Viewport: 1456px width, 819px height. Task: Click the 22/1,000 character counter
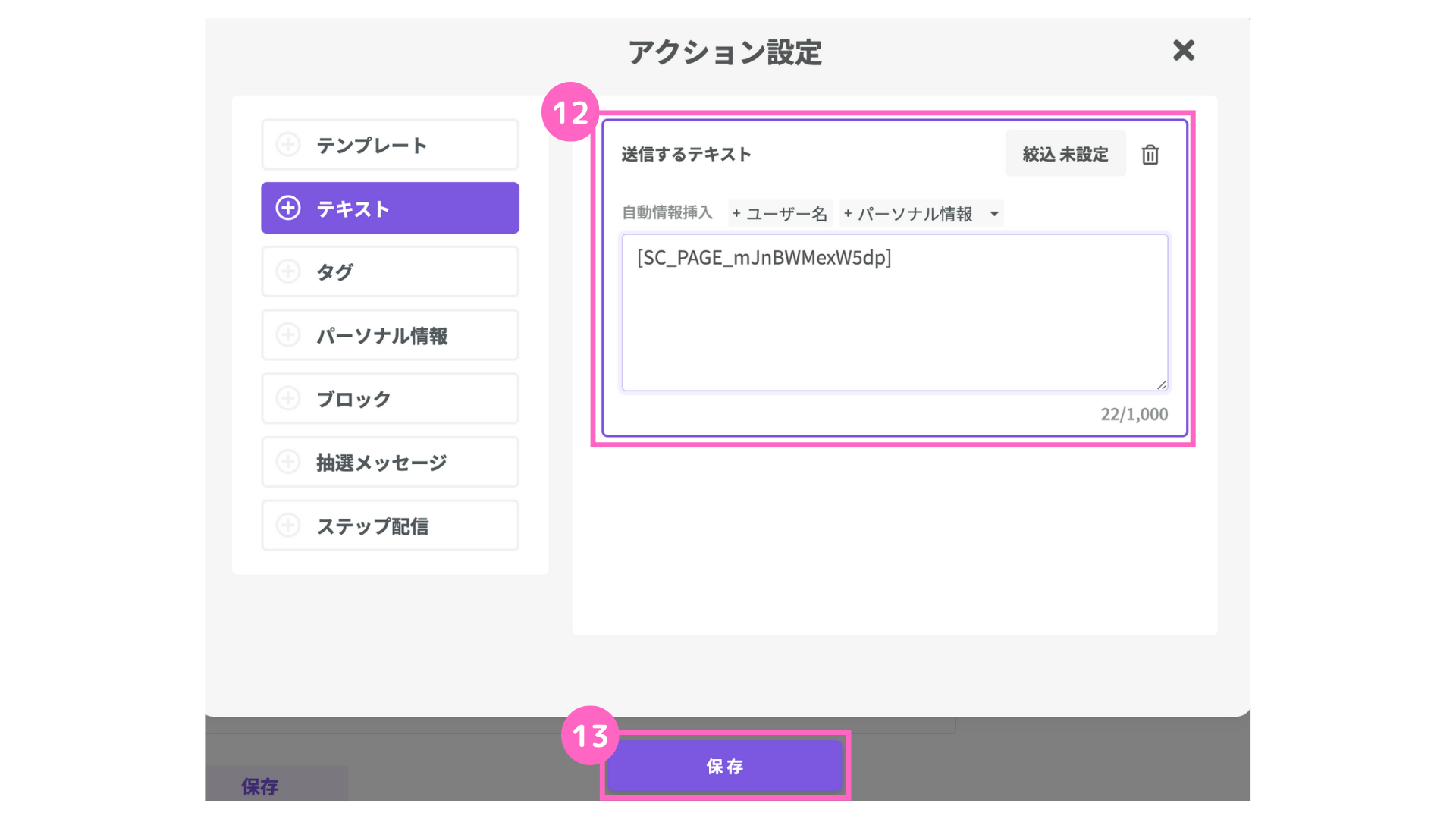point(1134,414)
